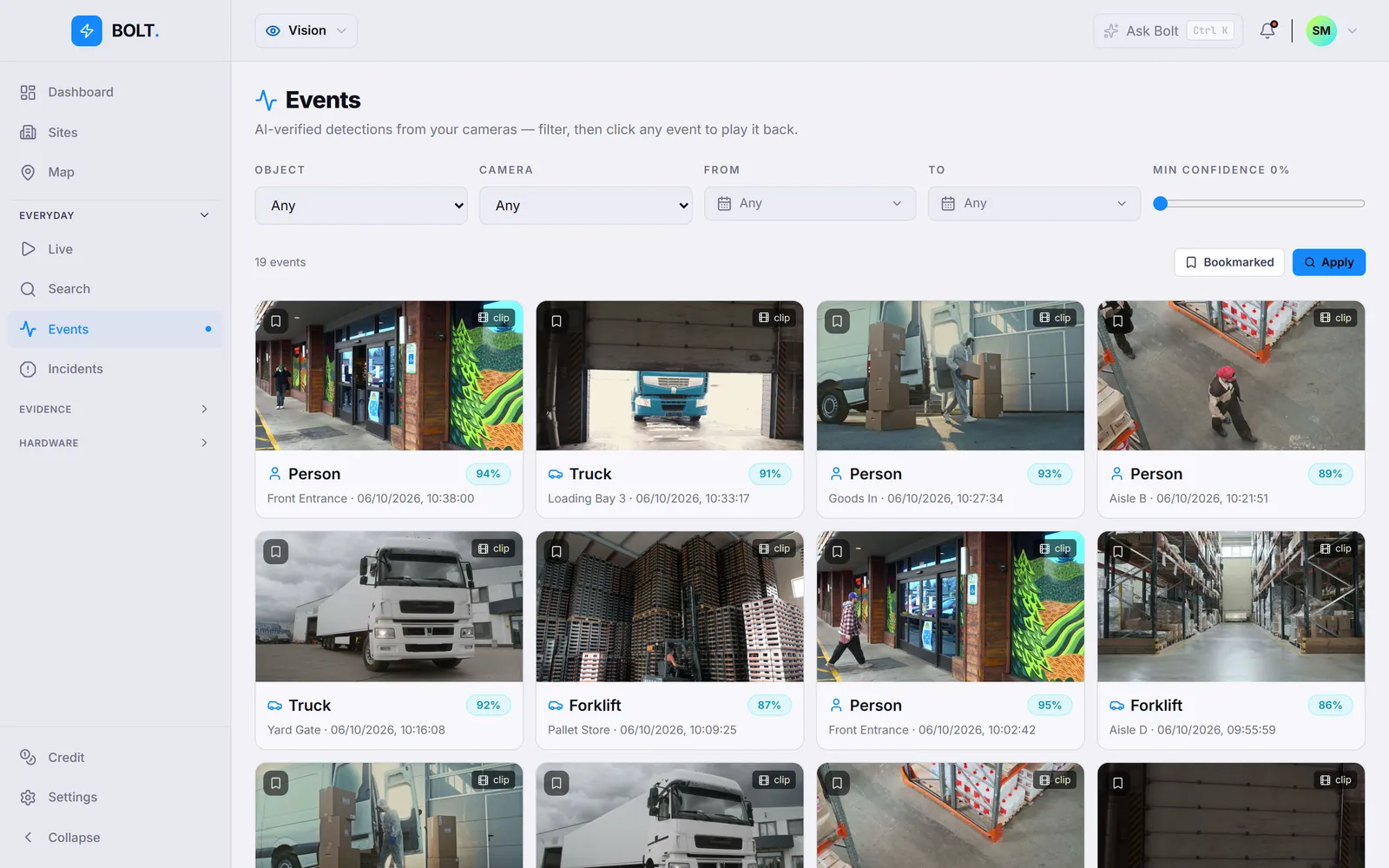Open the To date picker
The height and width of the screenshot is (868, 1389).
(1034, 203)
